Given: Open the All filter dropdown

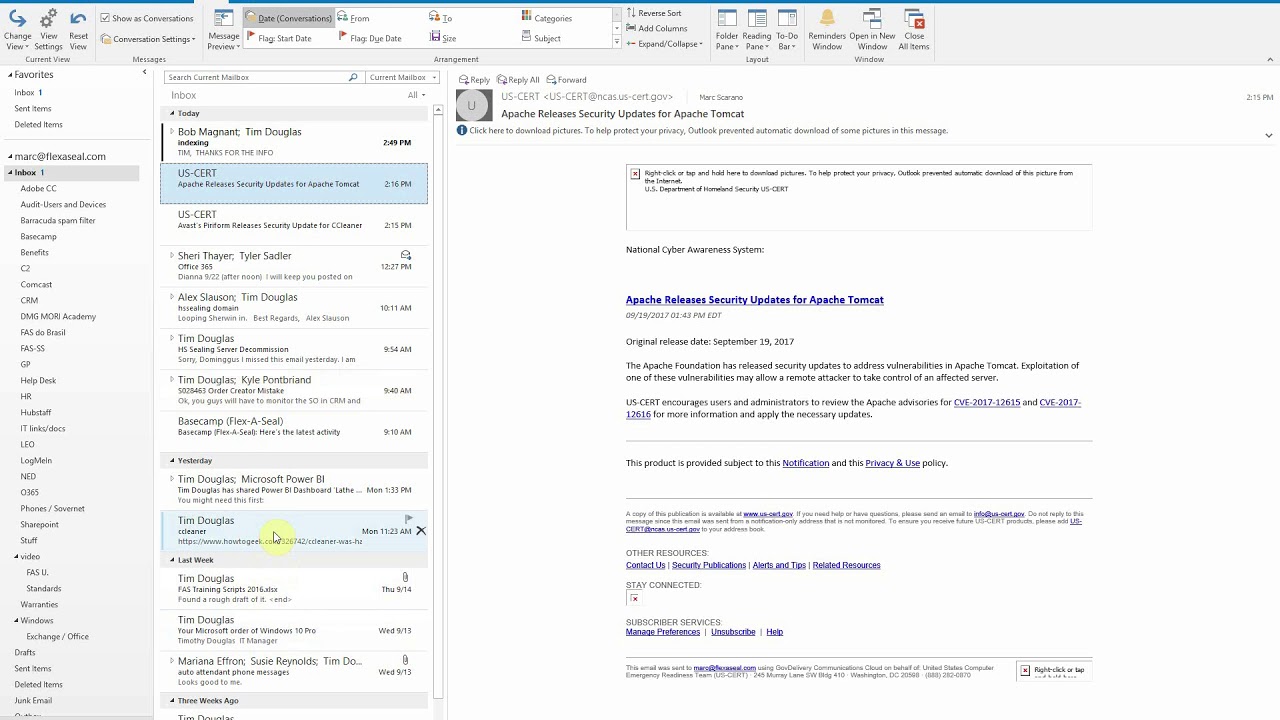Looking at the screenshot, I should point(416,95).
